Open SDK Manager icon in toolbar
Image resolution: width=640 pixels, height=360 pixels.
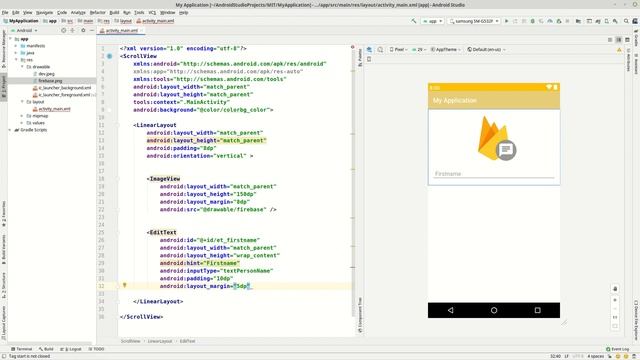click(615, 21)
